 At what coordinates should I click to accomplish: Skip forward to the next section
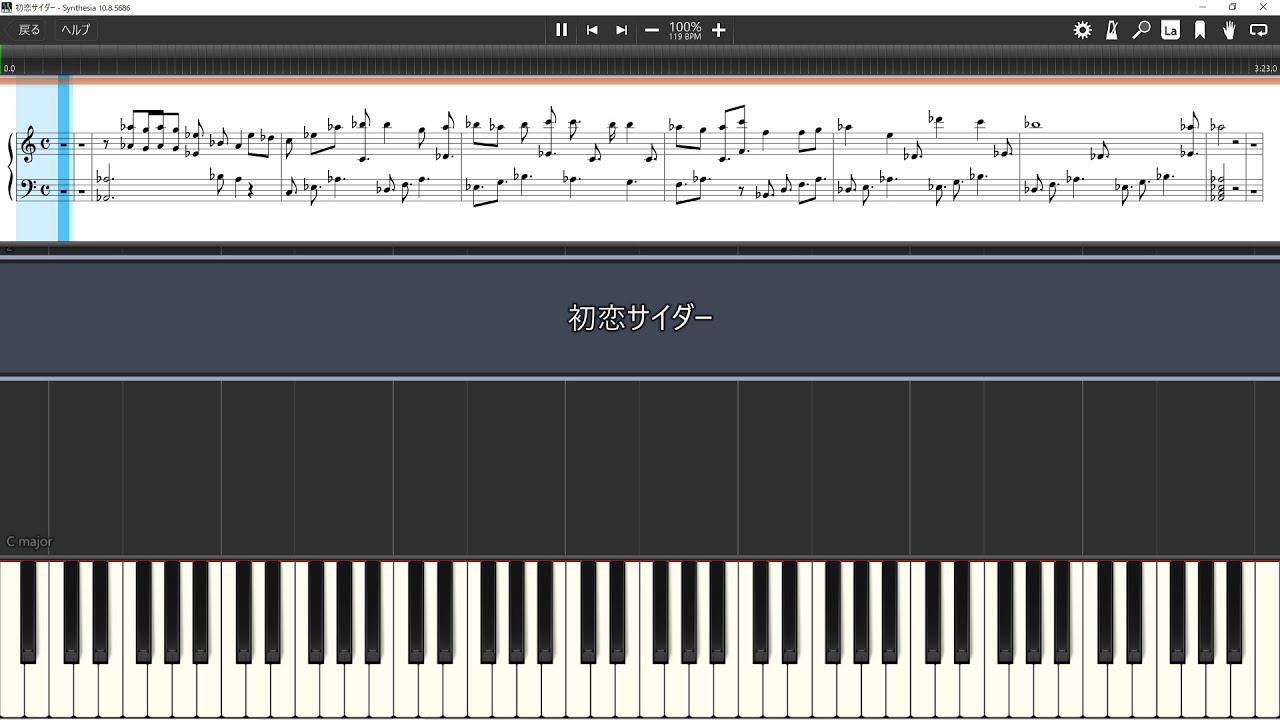[621, 30]
